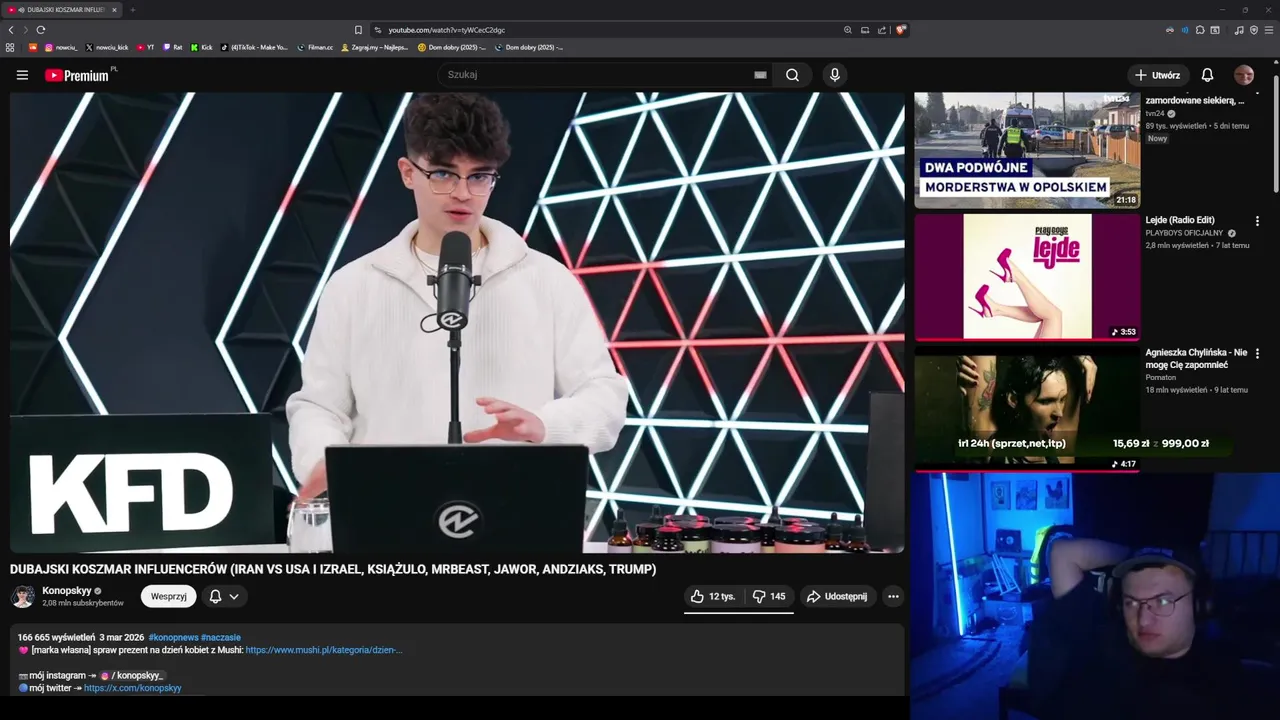Click the Wesprzyj button
Viewport: 1280px width, 720px height.
(x=168, y=596)
